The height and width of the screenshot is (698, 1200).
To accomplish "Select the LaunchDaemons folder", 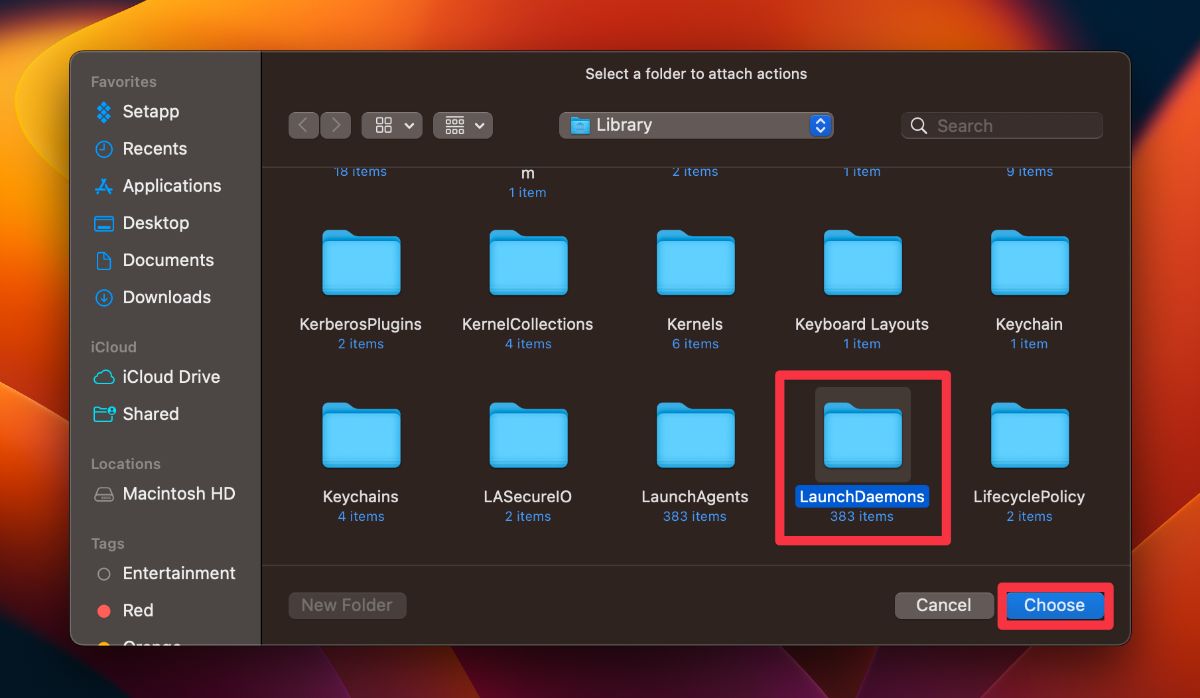I will tap(861, 435).
